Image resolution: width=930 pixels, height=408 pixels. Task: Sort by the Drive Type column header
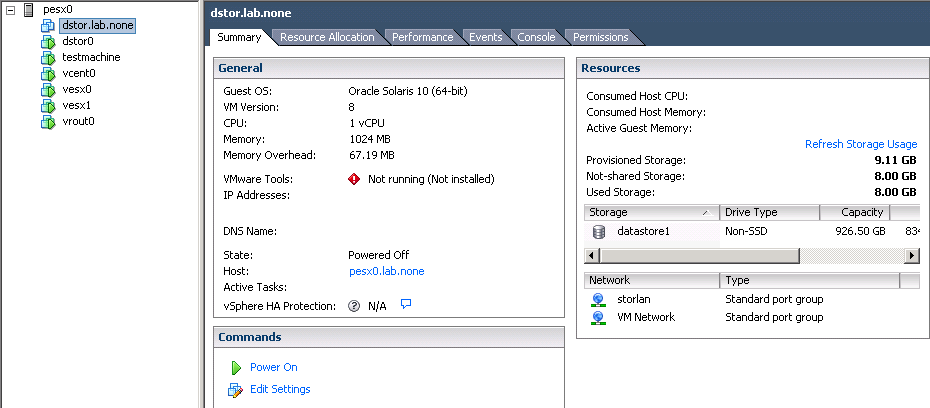coord(770,212)
